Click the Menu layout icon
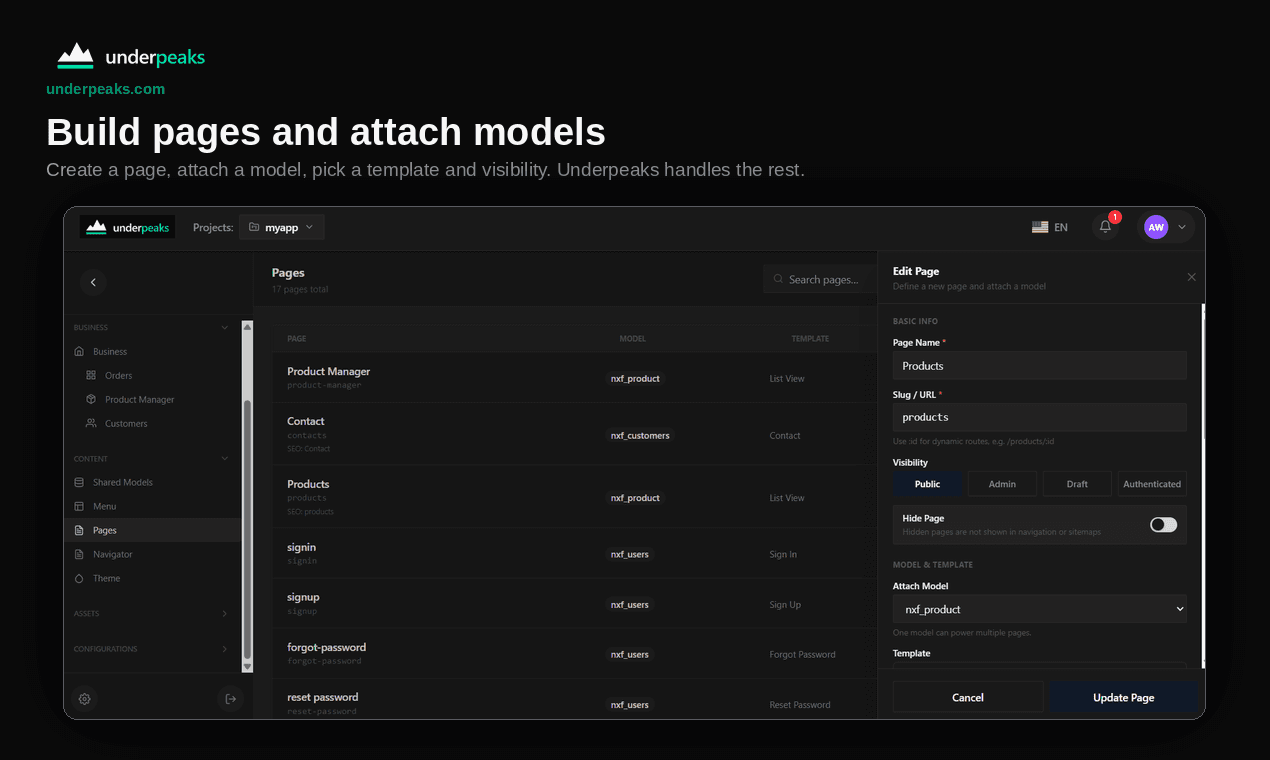Viewport: 1270px width, 760px height. (x=79, y=506)
